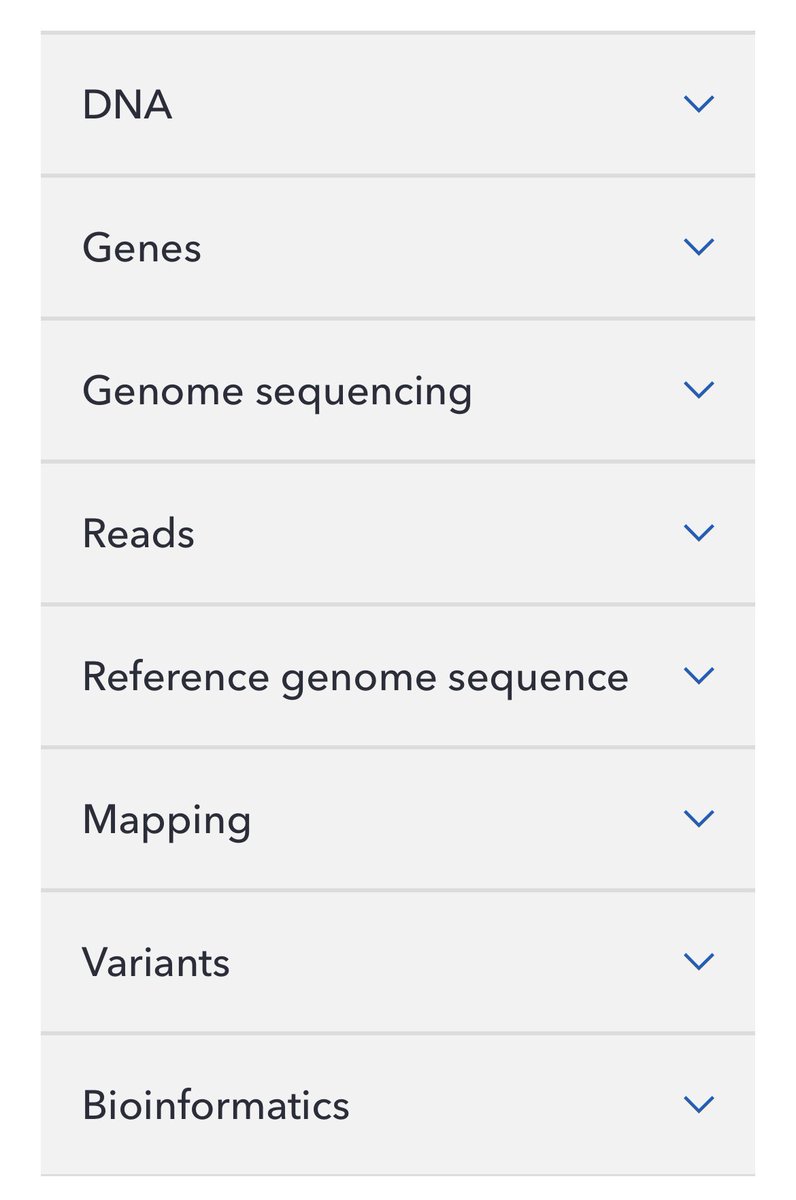796x1200 pixels.
Task: Expand the DNA accordion section
Action: (x=127, y=105)
